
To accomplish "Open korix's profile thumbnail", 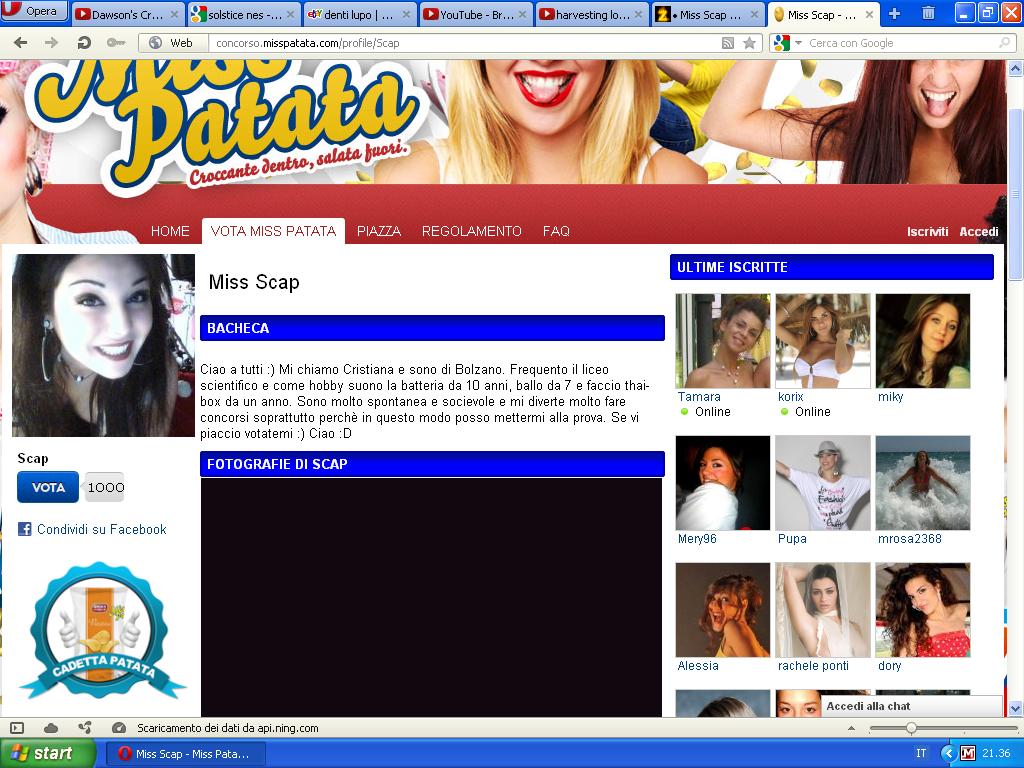I will [x=823, y=341].
